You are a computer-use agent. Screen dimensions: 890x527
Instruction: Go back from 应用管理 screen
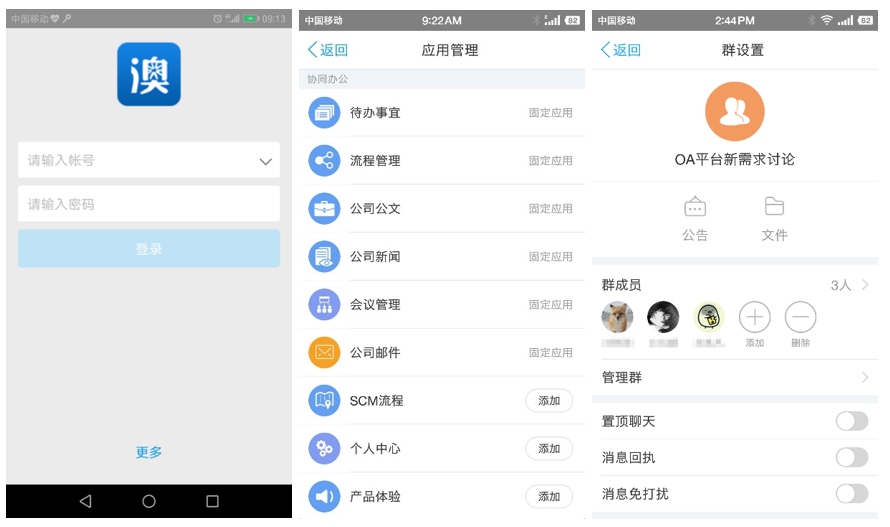coord(327,50)
